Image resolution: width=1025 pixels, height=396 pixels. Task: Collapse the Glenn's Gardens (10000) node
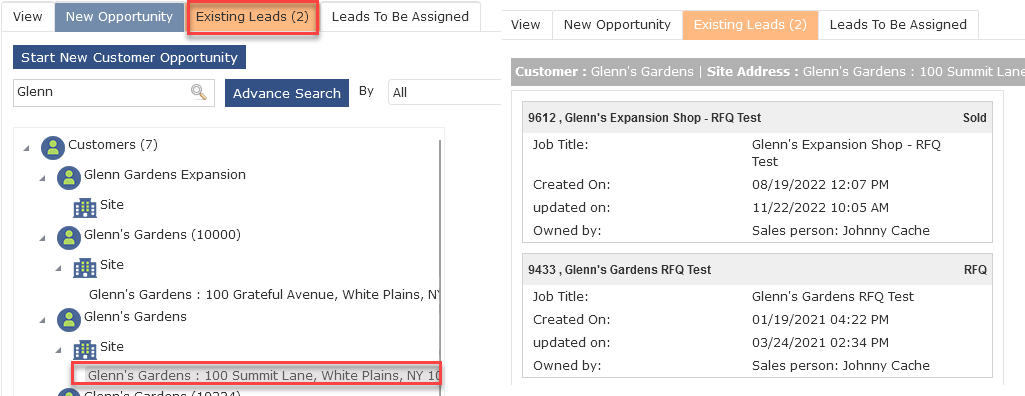click(x=42, y=239)
